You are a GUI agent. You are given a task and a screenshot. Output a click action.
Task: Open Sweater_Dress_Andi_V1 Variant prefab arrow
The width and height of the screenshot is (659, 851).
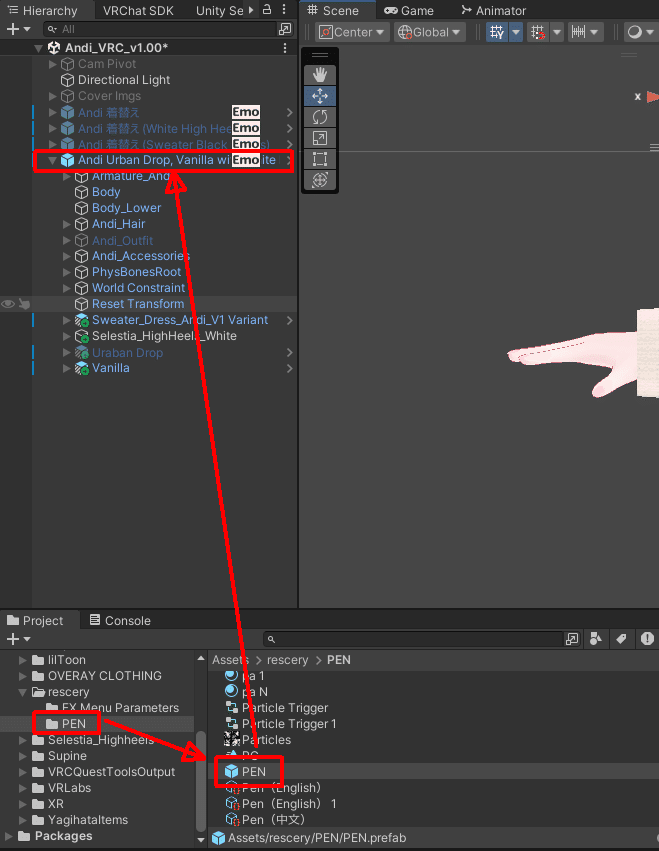290,320
